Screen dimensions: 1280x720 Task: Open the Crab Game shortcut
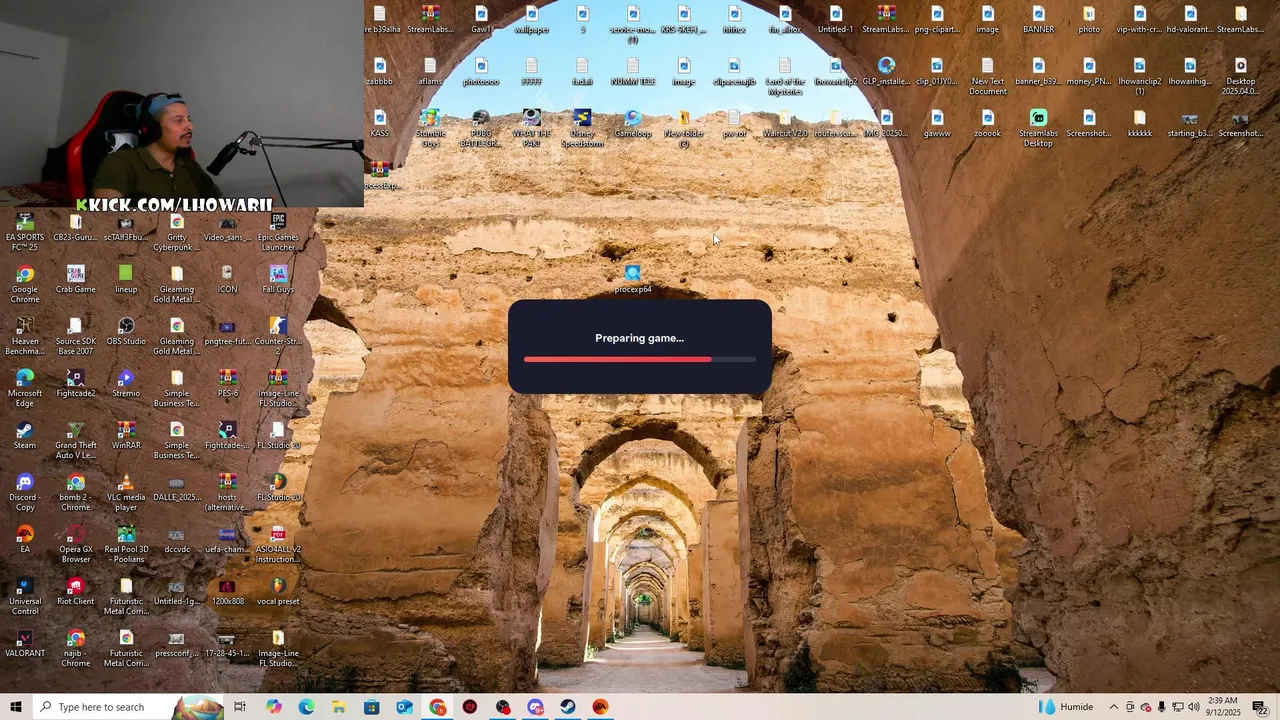(x=76, y=280)
